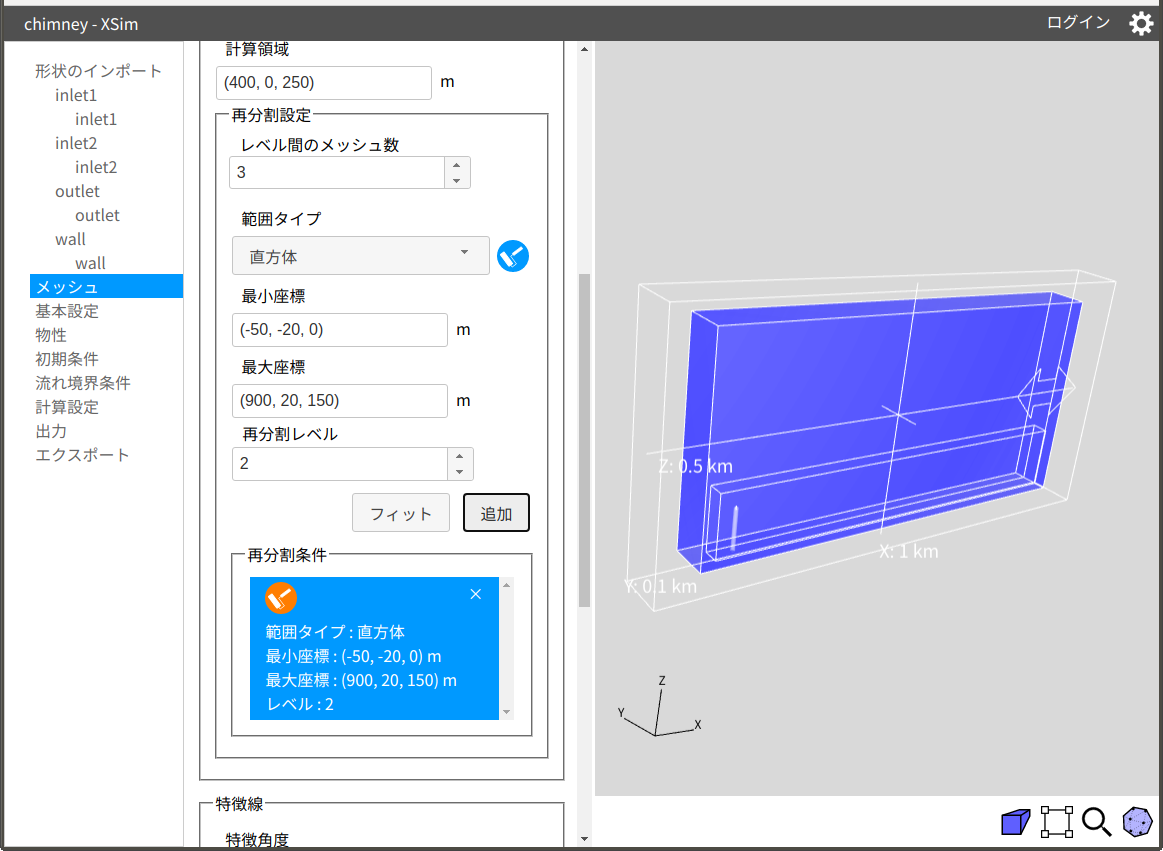Open the 範囲タイプ dropdown showing 直方体

point(360,256)
